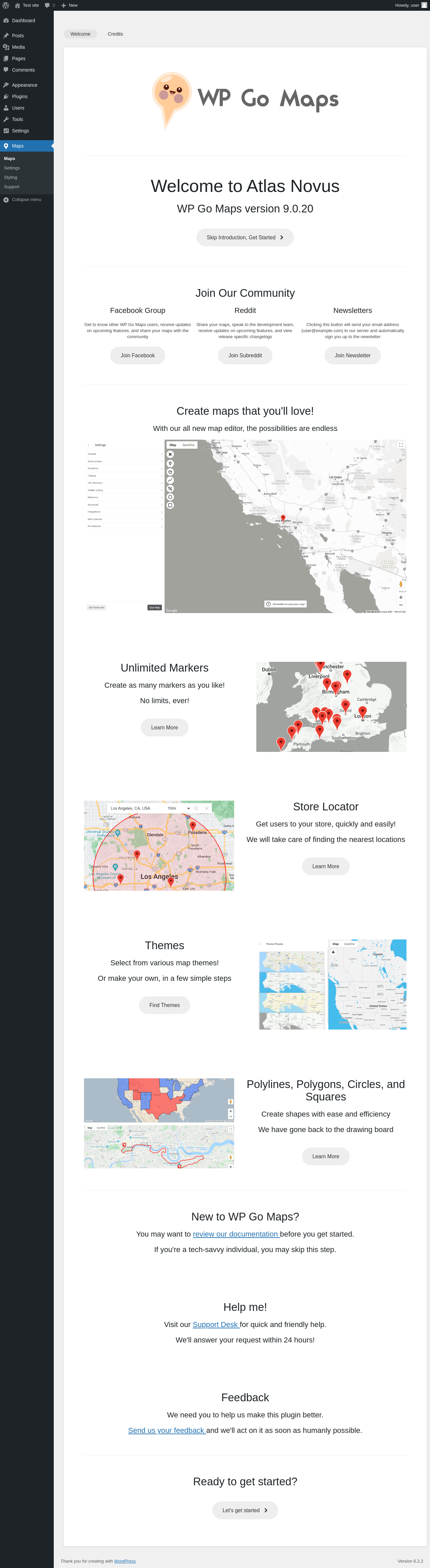Click the Pages icon in the sidebar
Image resolution: width=430 pixels, height=1568 pixels.
pyautogui.click(x=6, y=58)
